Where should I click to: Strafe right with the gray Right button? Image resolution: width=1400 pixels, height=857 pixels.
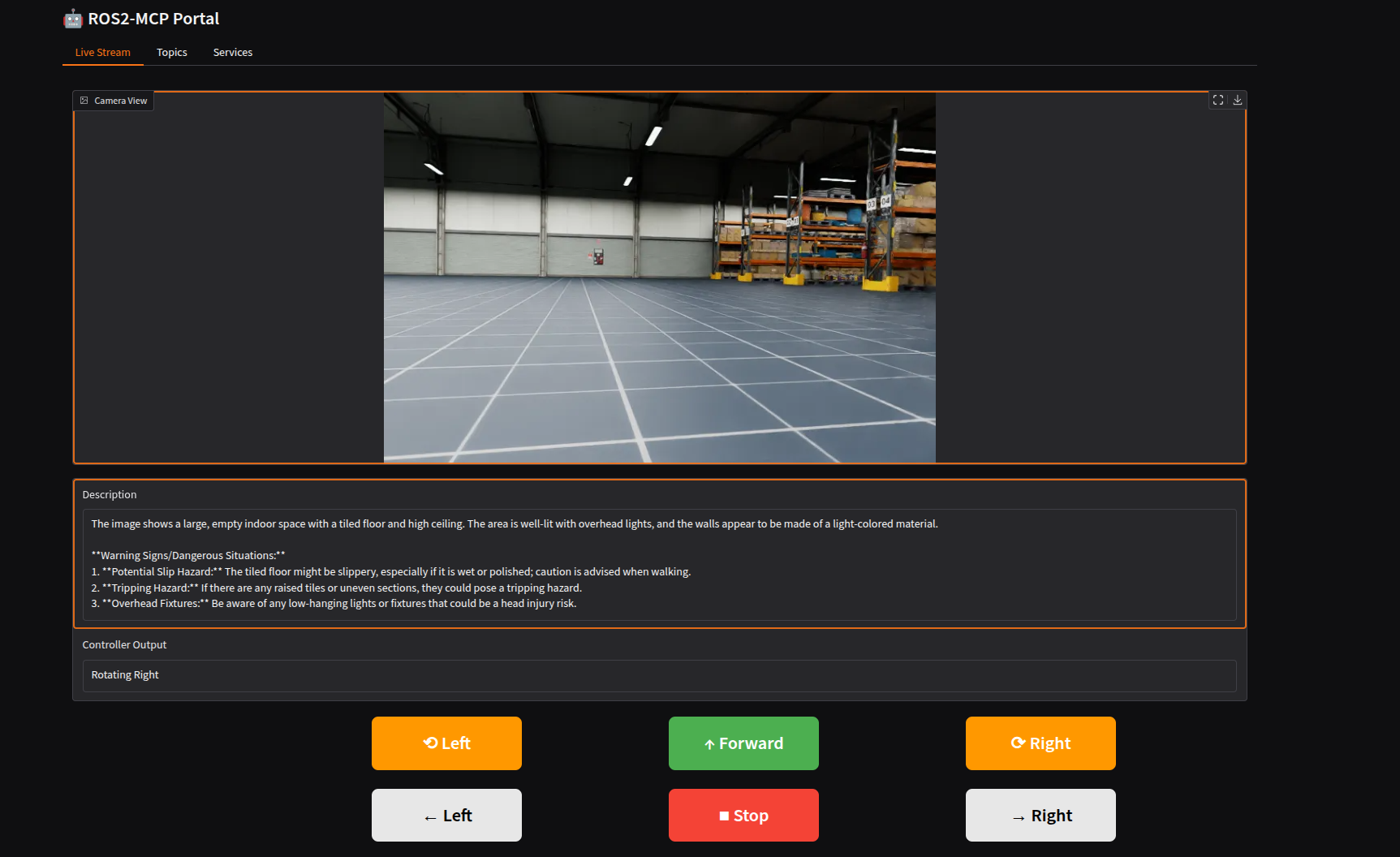(x=1040, y=816)
